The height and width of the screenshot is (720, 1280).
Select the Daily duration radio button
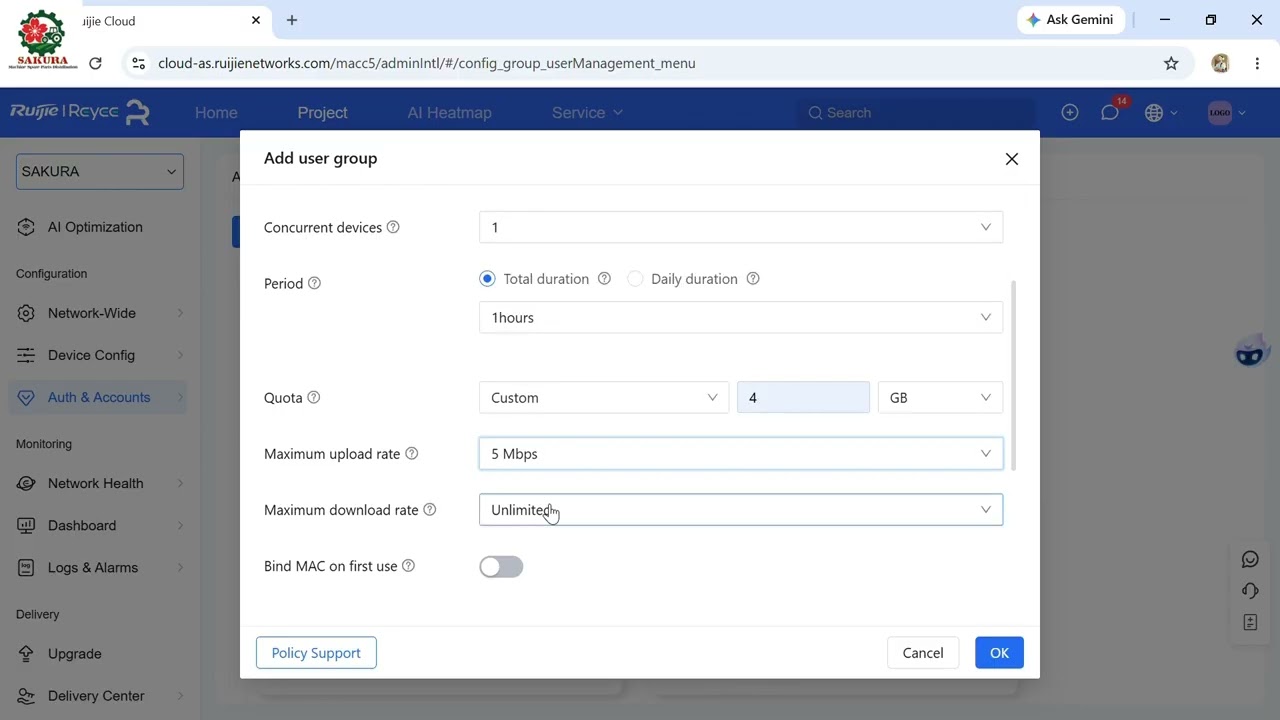(635, 279)
